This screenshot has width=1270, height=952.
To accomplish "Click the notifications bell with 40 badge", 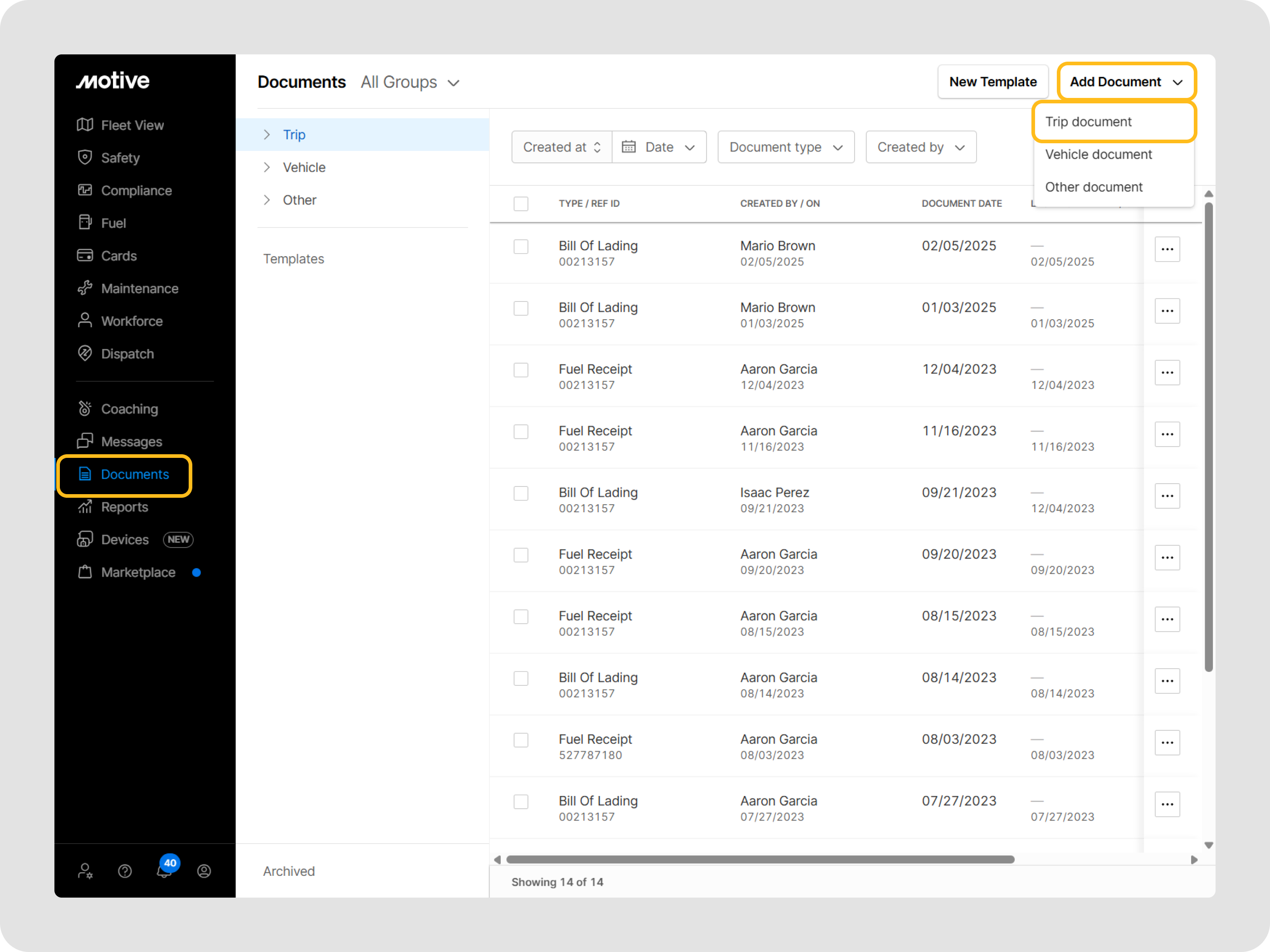I will tap(164, 870).
